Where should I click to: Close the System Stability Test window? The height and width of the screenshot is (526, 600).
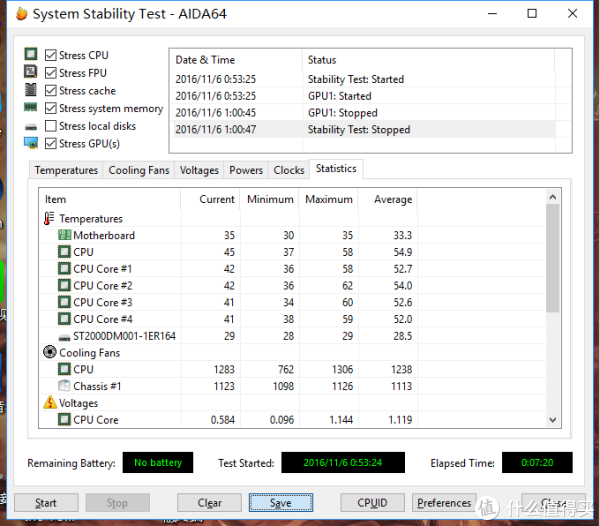coord(572,14)
